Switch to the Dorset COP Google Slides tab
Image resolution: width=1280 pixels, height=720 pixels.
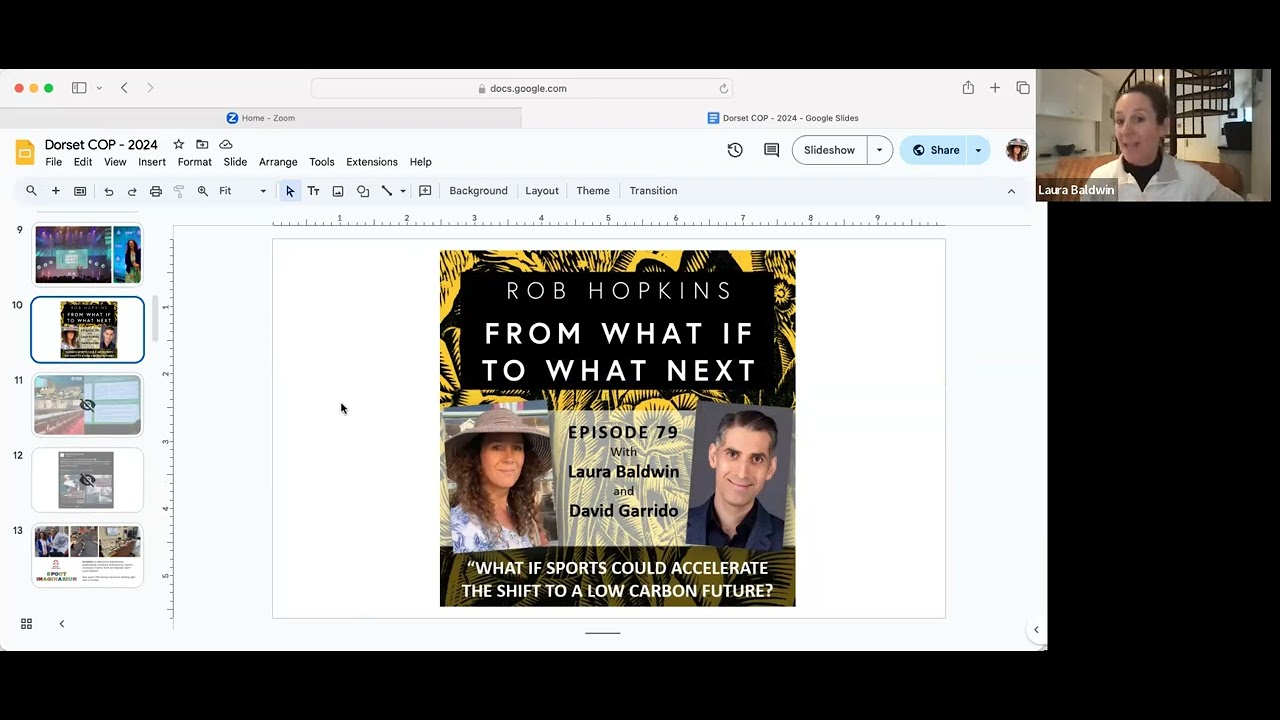click(x=783, y=118)
